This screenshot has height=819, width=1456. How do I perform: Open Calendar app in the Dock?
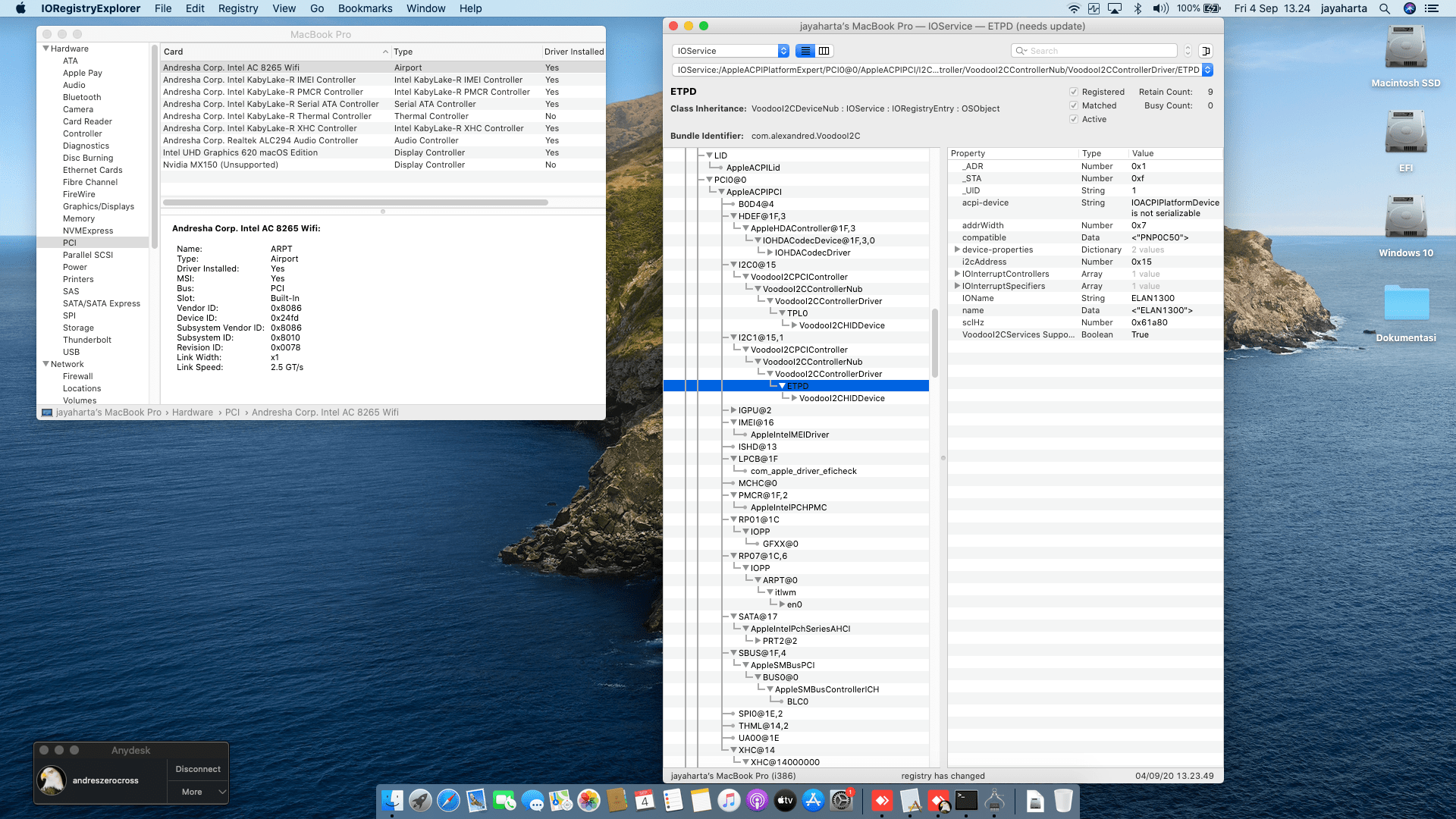pos(645,800)
